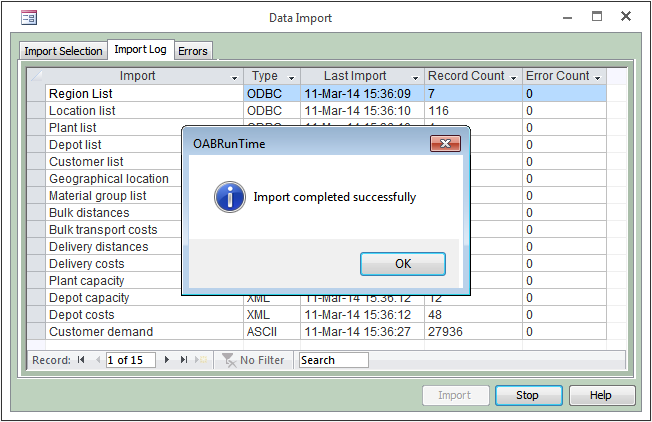The width and height of the screenshot is (652, 422).
Task: Click the Plant list cell
Action: [x=114, y=128]
